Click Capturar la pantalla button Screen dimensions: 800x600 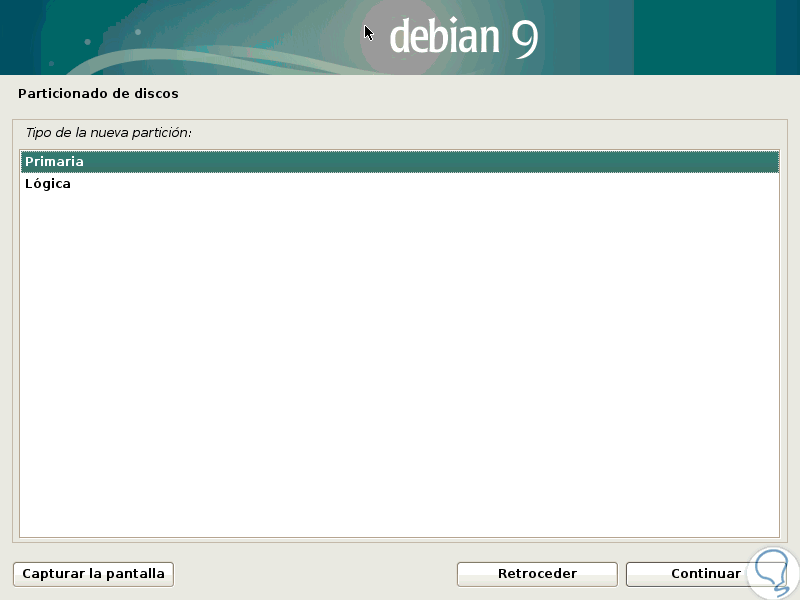(93, 574)
